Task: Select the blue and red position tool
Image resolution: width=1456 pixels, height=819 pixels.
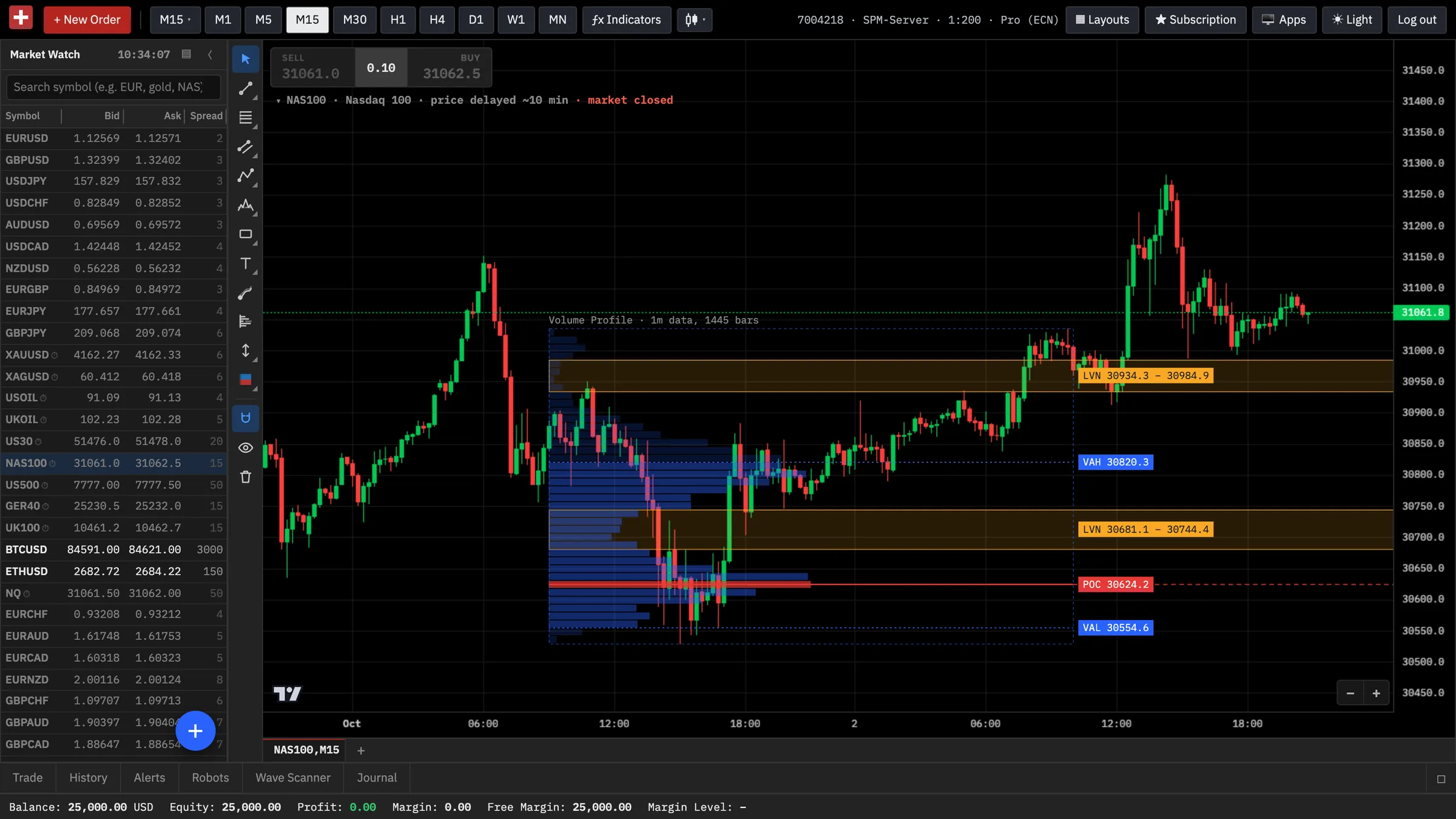Action: coord(246,380)
